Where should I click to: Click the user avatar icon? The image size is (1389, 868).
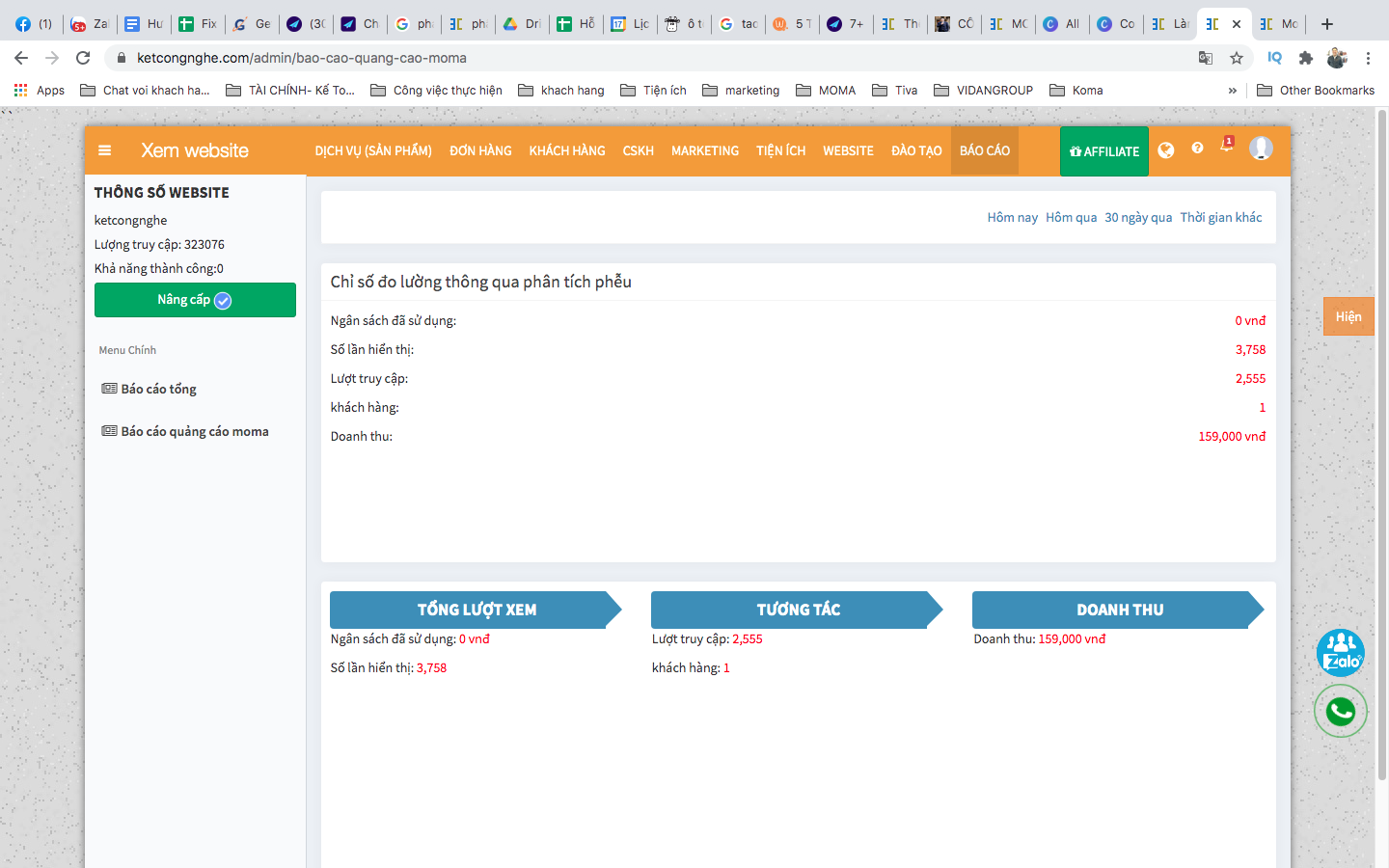1261,149
